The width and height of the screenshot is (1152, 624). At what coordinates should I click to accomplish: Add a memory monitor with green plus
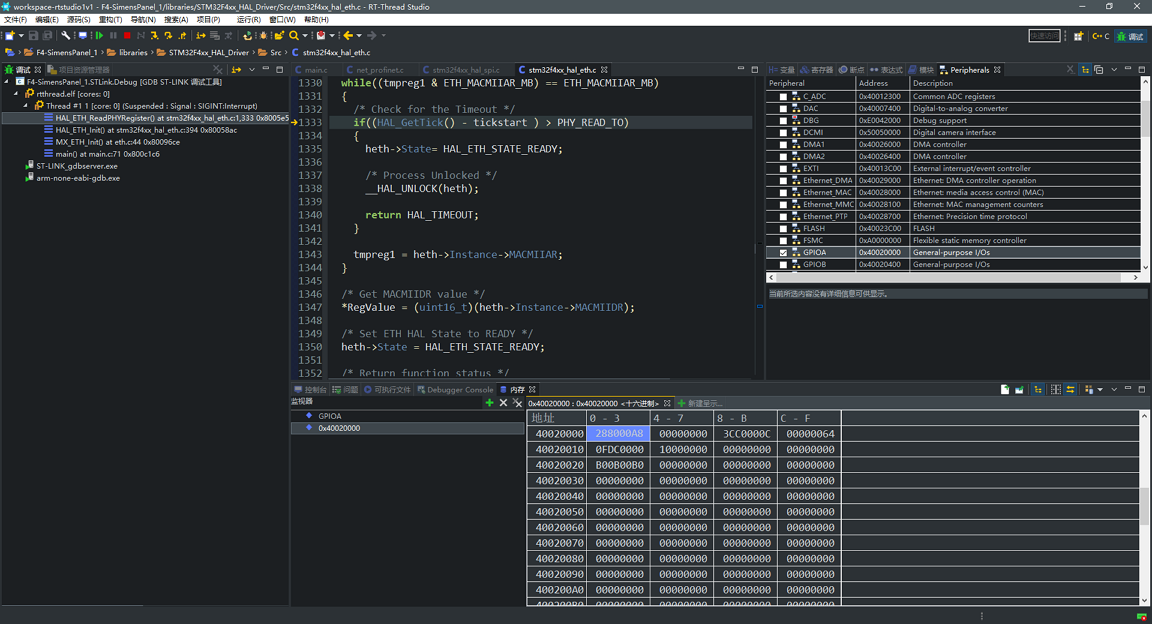(x=489, y=403)
